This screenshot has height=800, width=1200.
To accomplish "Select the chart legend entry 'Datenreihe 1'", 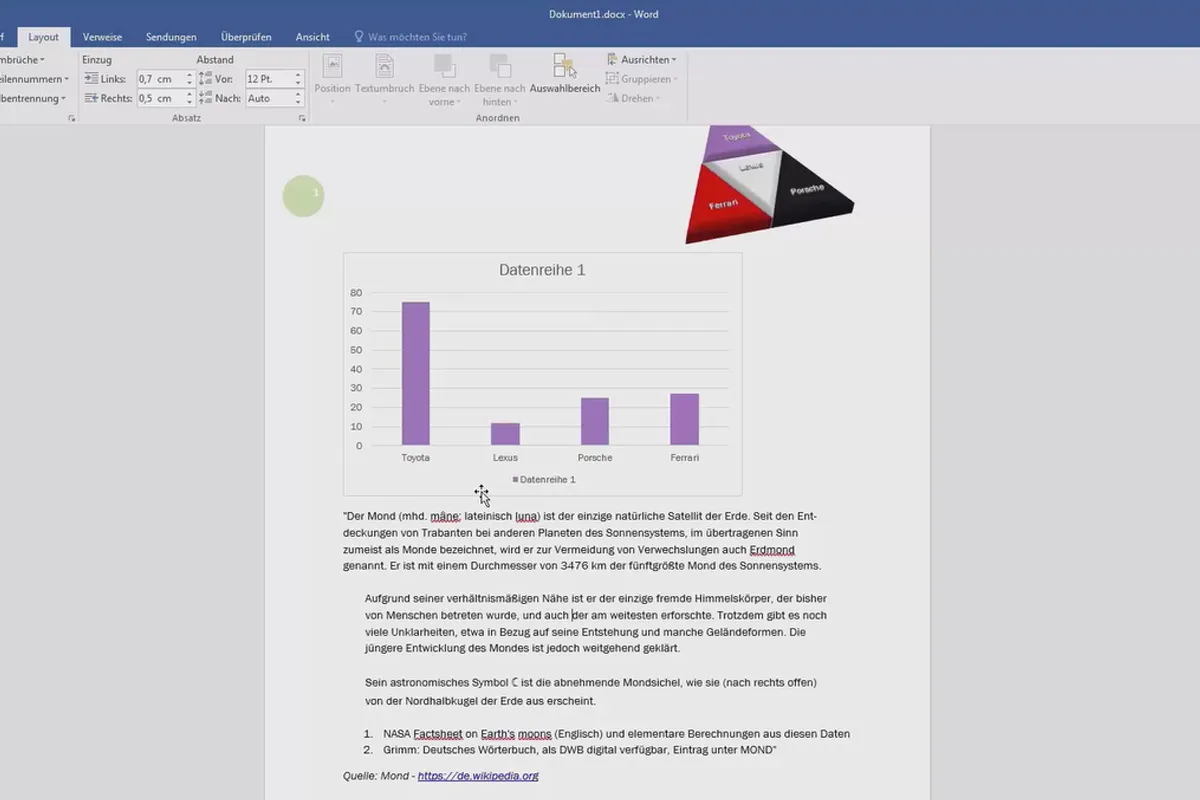I will pos(544,480).
